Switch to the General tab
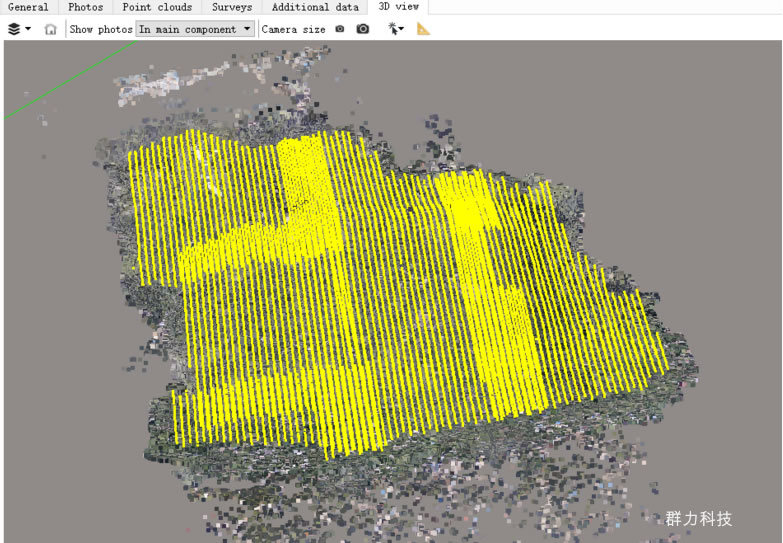The image size is (783, 543). (28, 7)
